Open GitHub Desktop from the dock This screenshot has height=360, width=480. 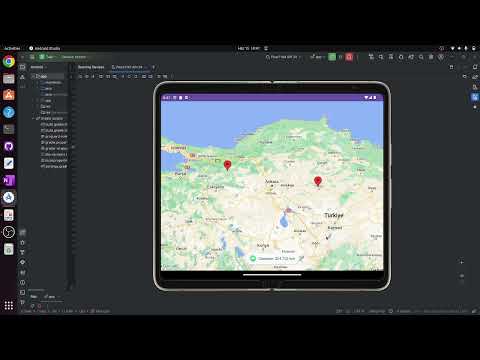pyautogui.click(x=9, y=146)
